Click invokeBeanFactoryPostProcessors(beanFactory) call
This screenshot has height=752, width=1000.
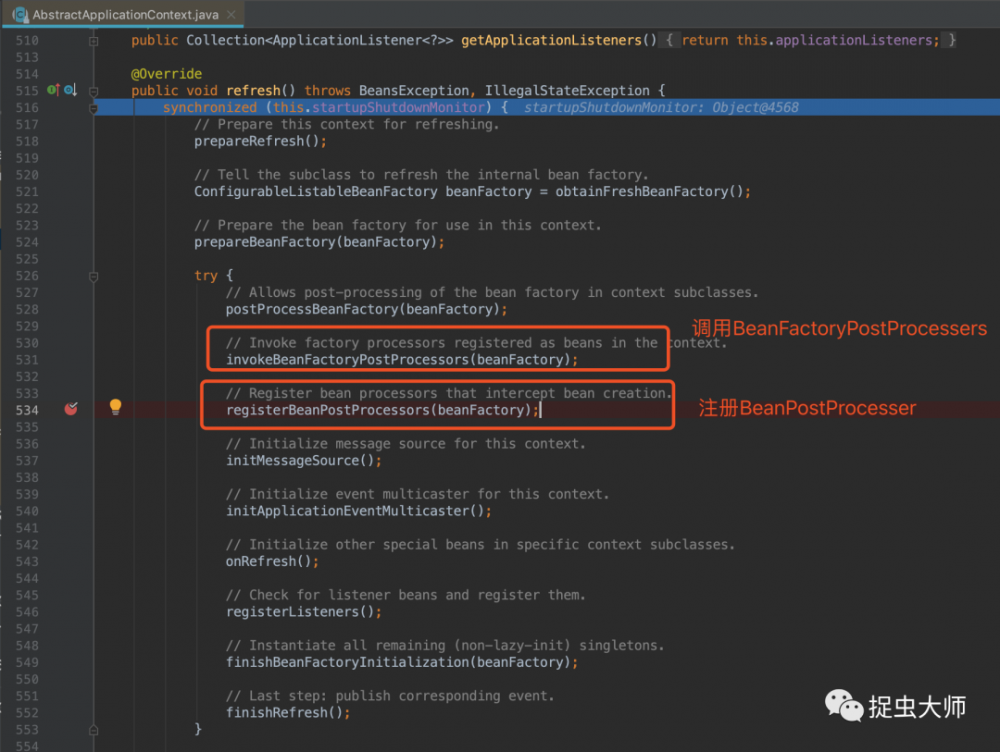click(x=402, y=359)
